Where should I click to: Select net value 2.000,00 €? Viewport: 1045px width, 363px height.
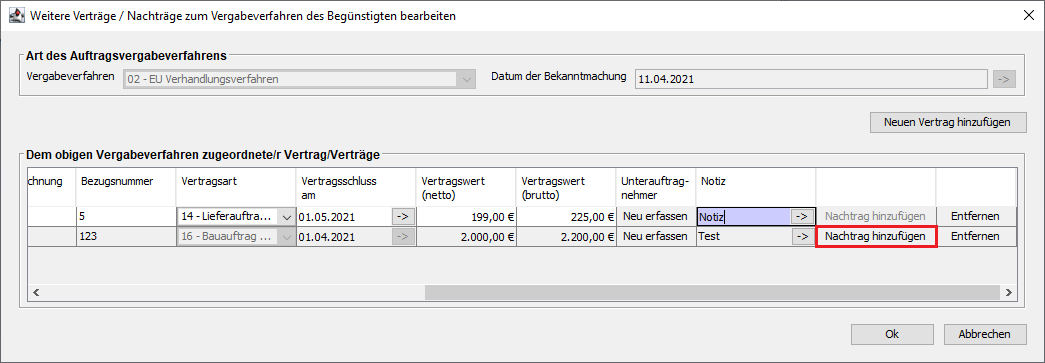point(466,236)
